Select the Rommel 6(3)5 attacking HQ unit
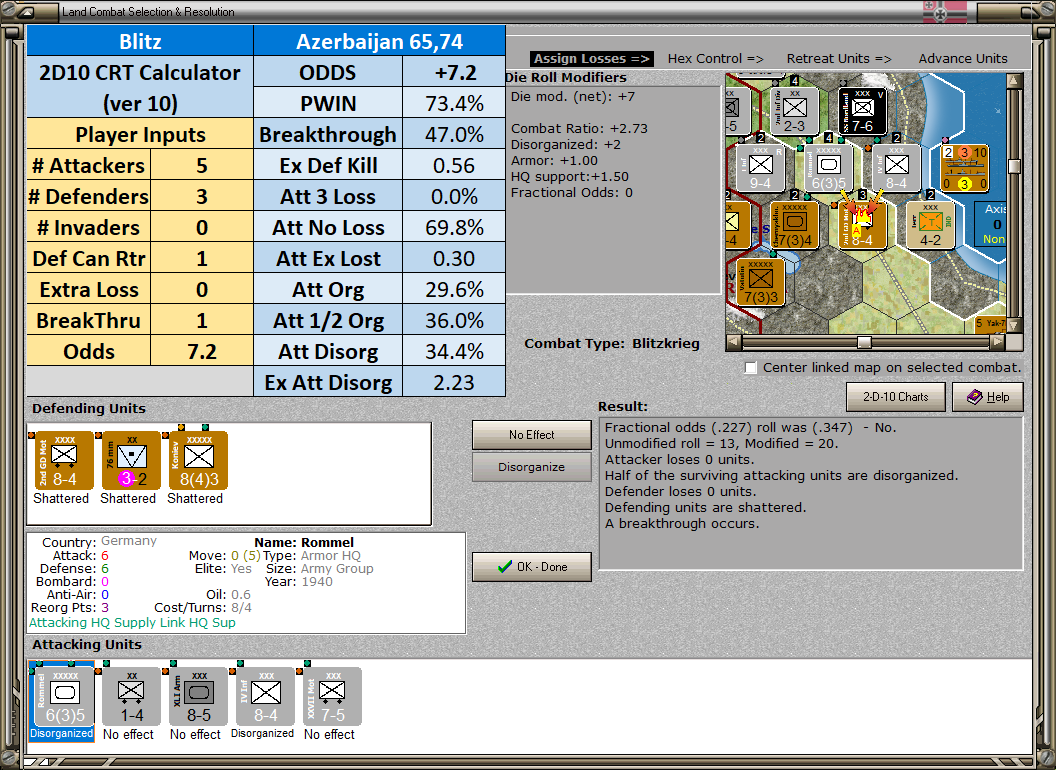Viewport: 1056px width, 770px height. click(x=65, y=697)
